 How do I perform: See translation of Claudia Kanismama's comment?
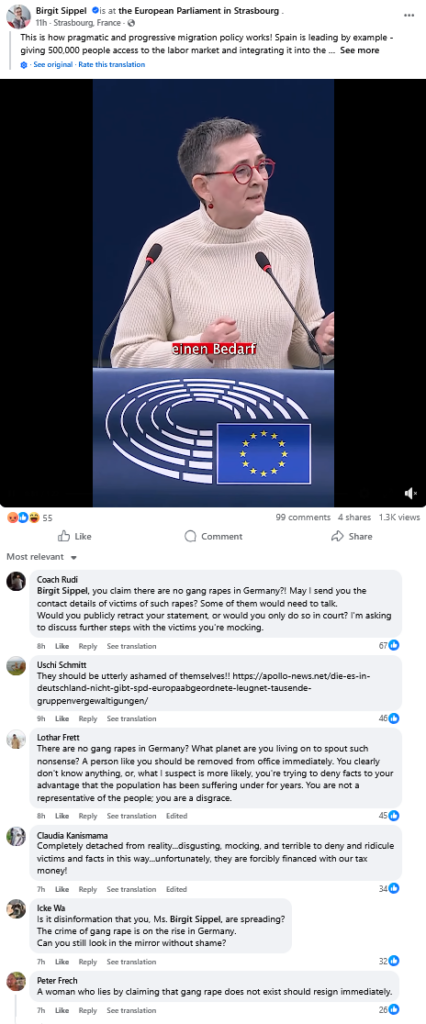point(131,889)
